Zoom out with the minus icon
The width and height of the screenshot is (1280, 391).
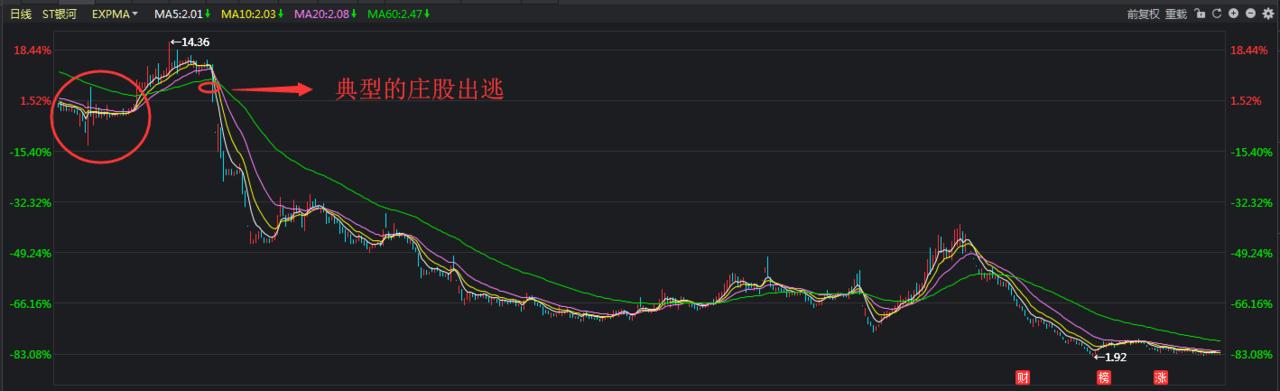coord(1250,14)
